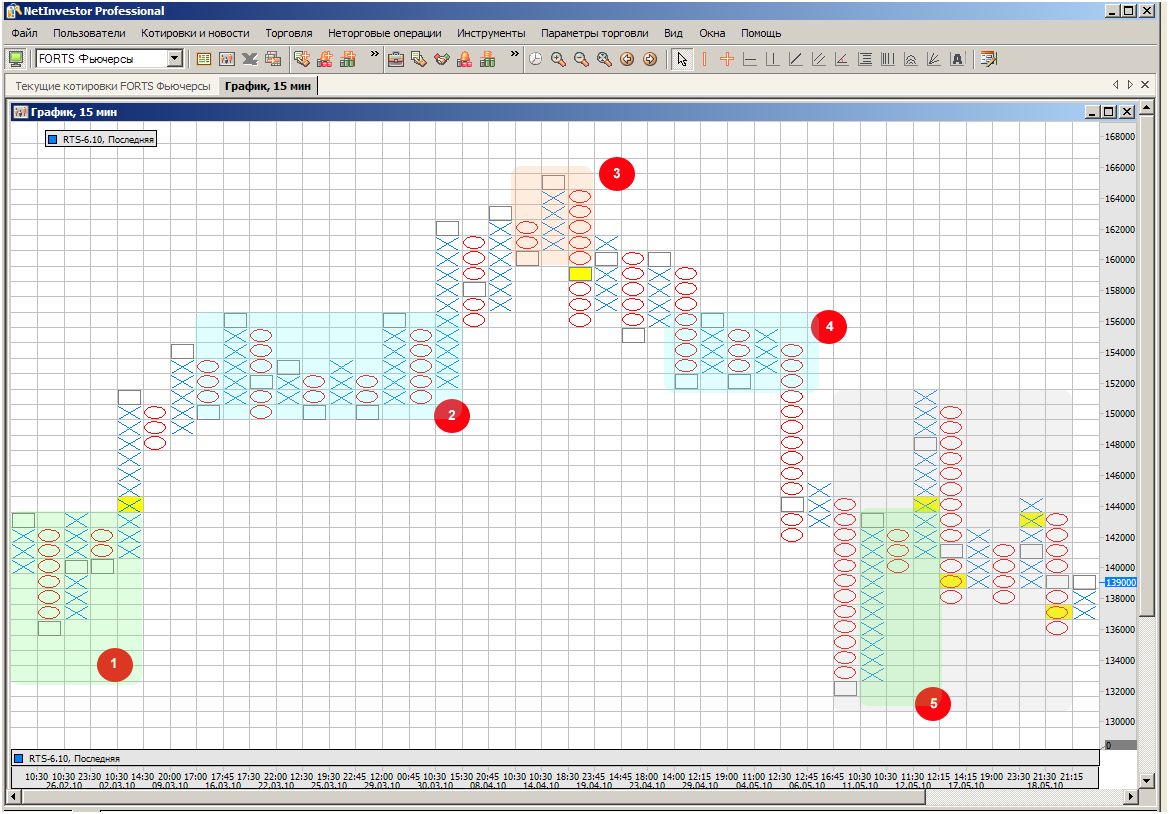Expand the first toolbar overflow chevron
This screenshot has width=1169, height=814.
[375, 54]
